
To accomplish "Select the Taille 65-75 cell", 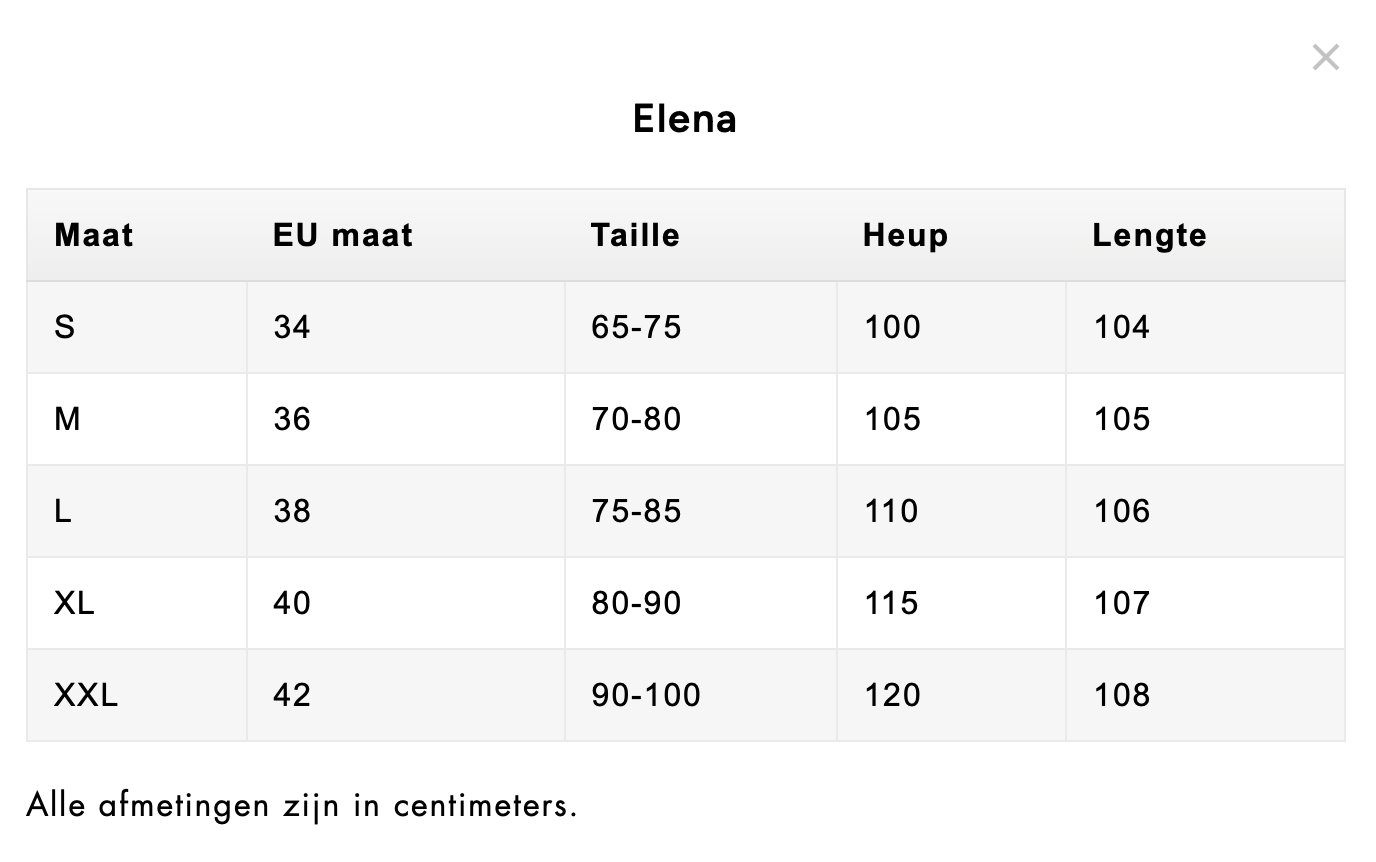I will [636, 327].
